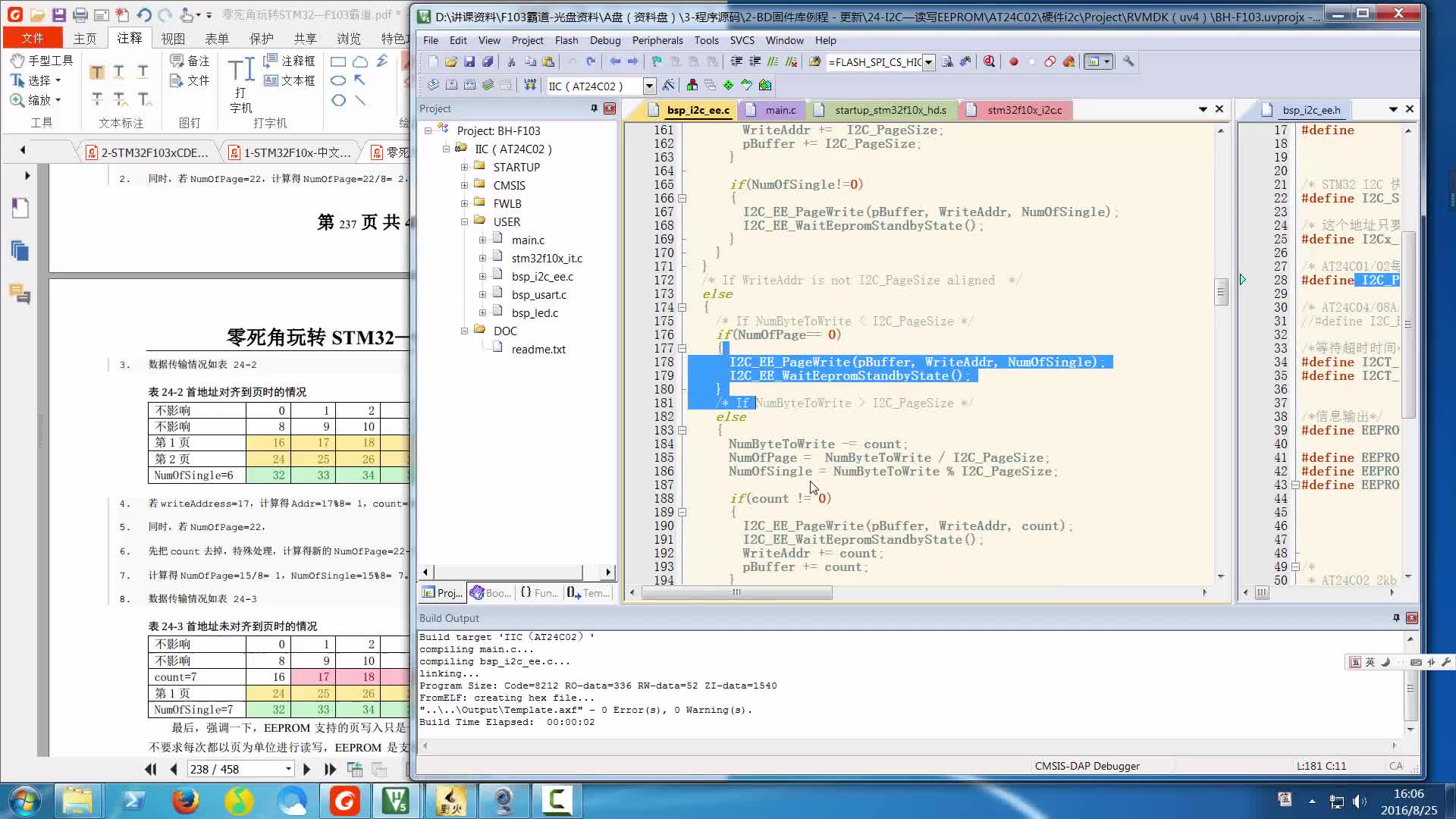The width and height of the screenshot is (1456, 819).
Task: Open the editor tab list dropdown arrow
Action: [x=1203, y=110]
